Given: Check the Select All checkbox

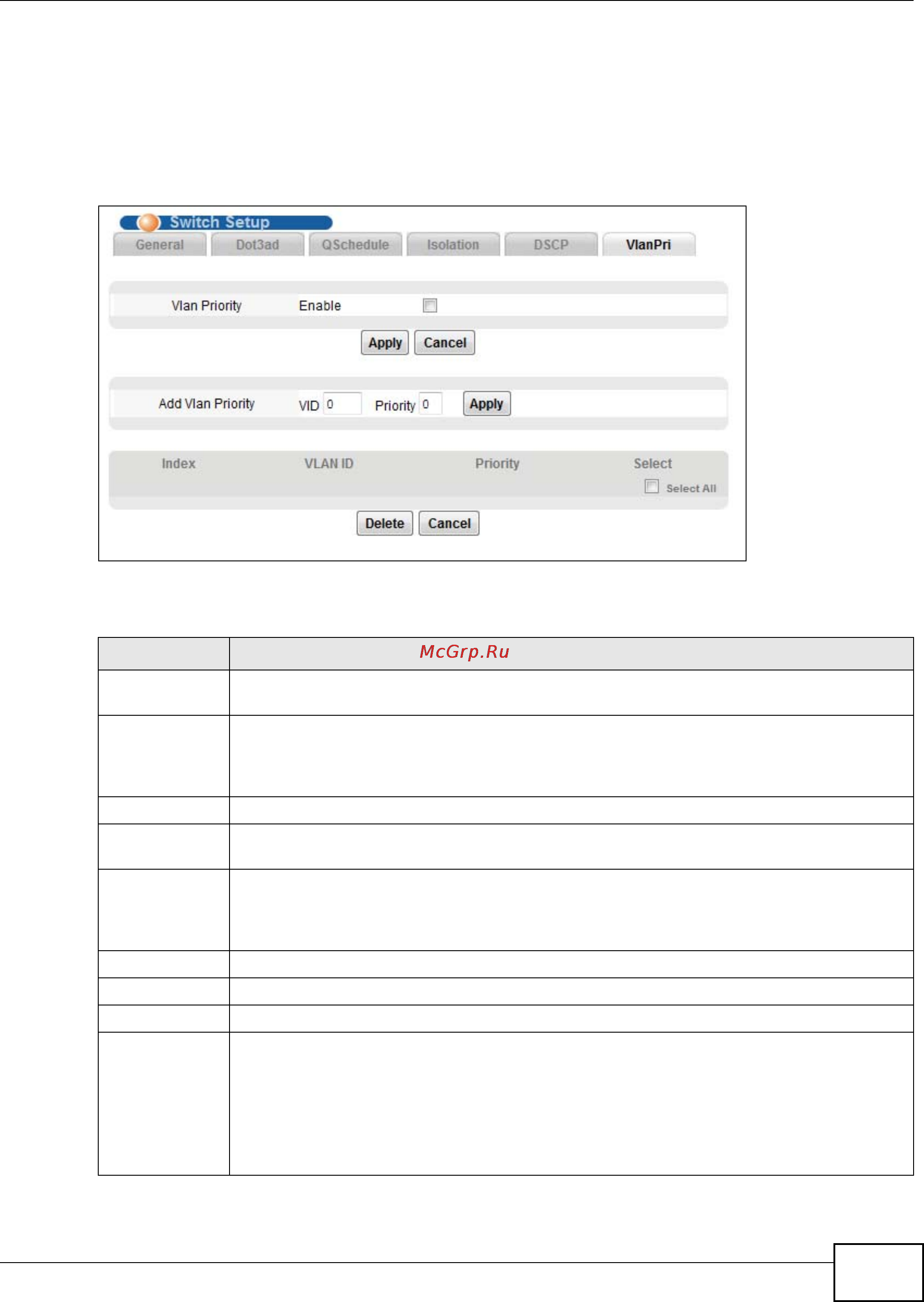Looking at the screenshot, I should (651, 486).
